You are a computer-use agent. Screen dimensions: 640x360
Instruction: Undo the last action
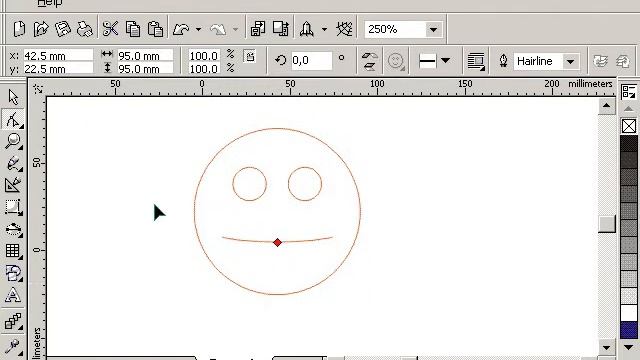(x=181, y=29)
